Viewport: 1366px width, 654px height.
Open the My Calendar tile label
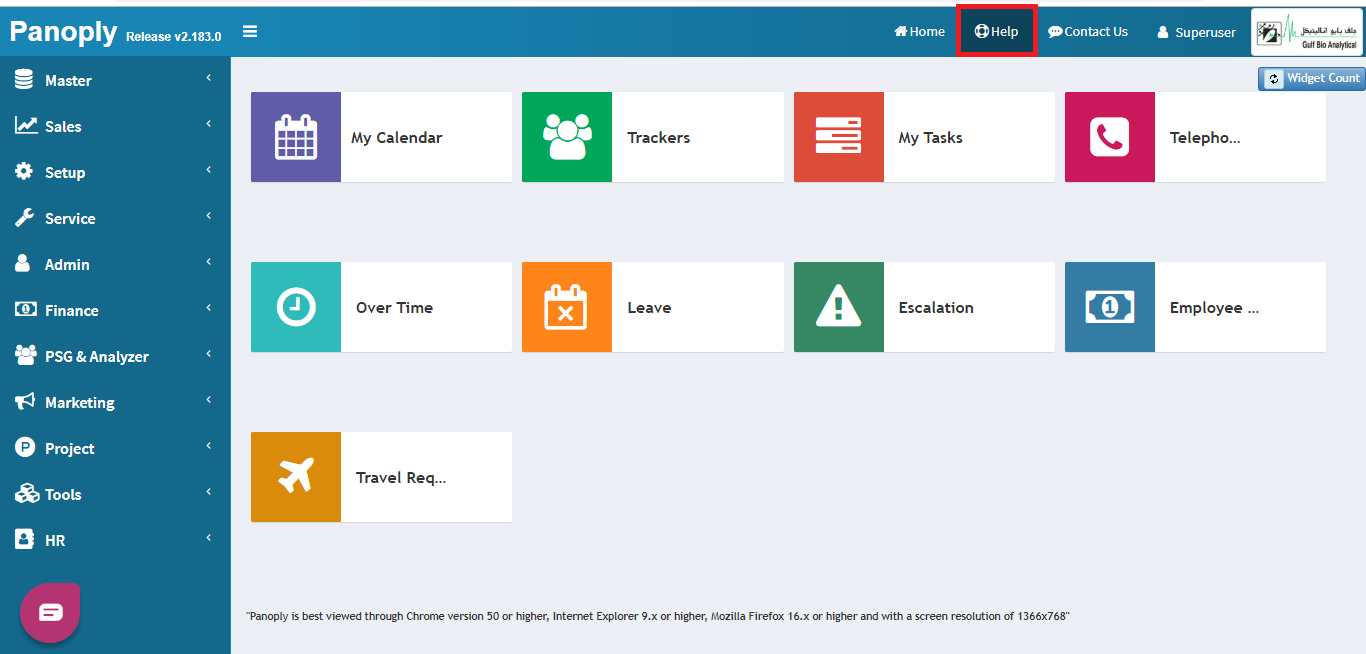[396, 138]
